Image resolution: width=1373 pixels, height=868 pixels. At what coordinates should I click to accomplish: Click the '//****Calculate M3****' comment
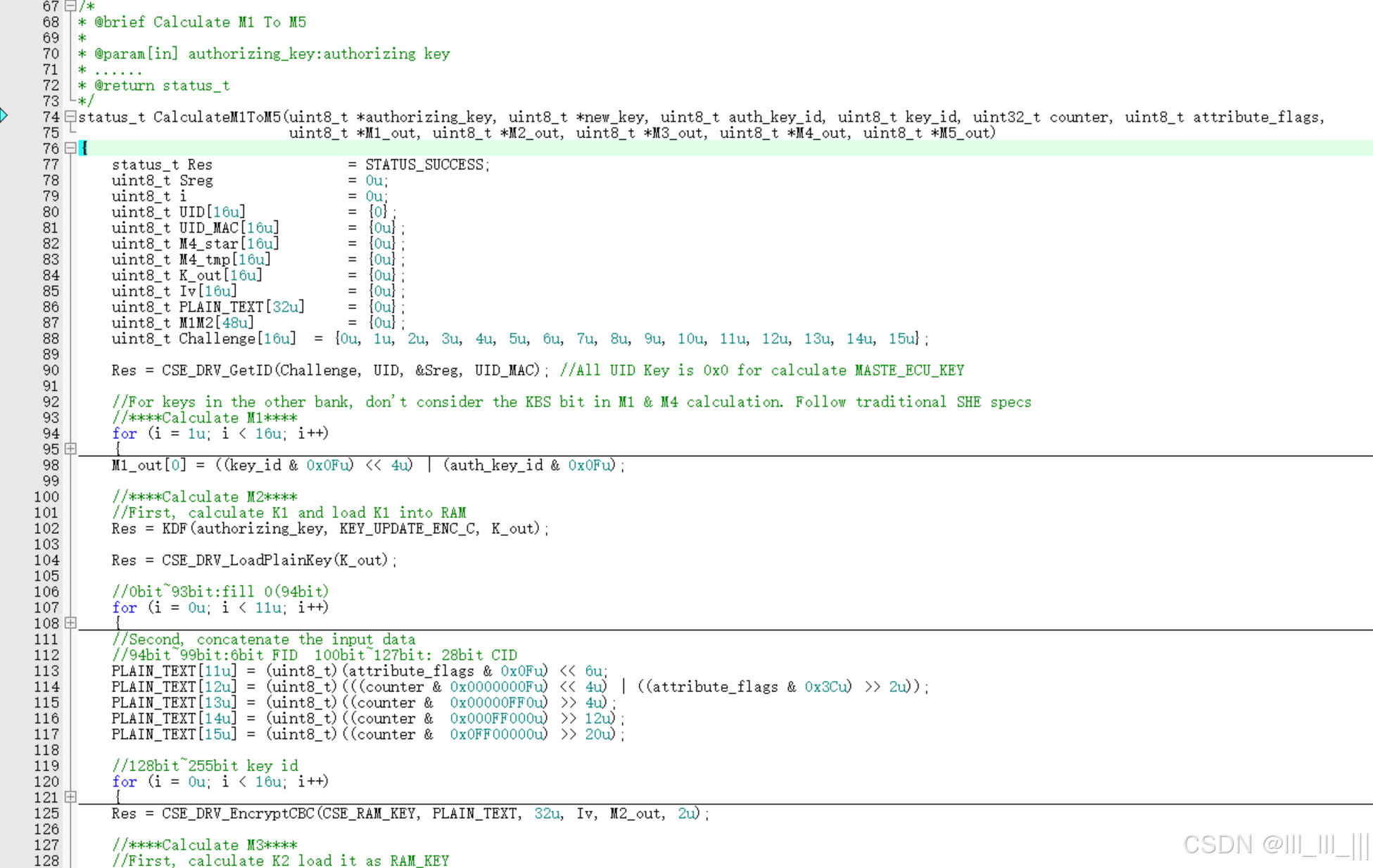[204, 845]
